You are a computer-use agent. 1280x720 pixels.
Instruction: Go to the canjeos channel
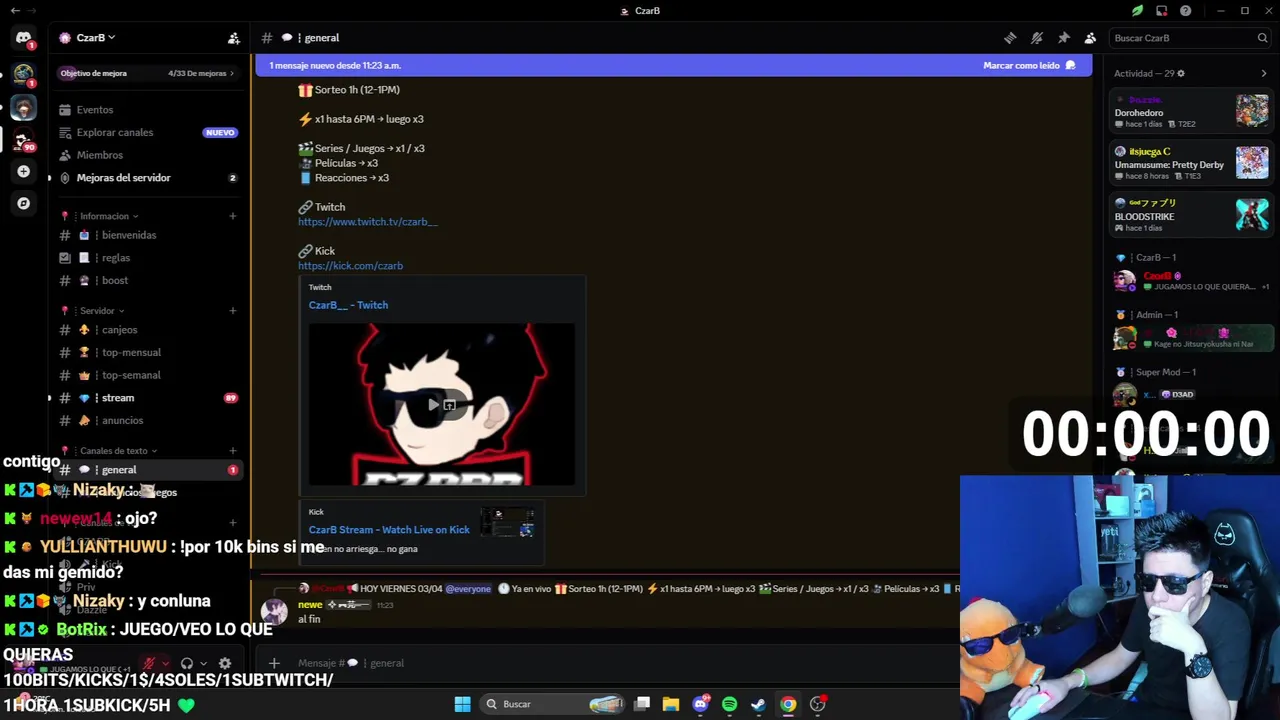[148, 330]
